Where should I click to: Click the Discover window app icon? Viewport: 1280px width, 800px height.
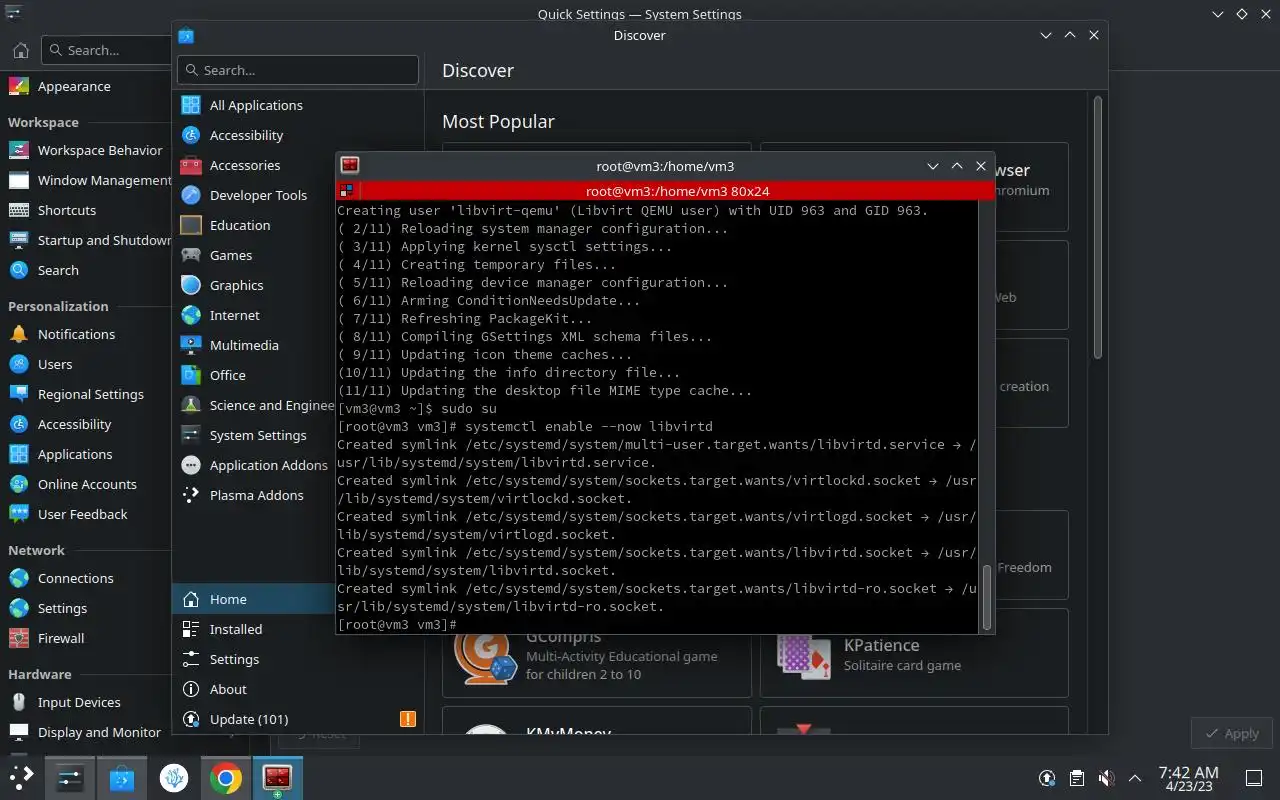185,35
